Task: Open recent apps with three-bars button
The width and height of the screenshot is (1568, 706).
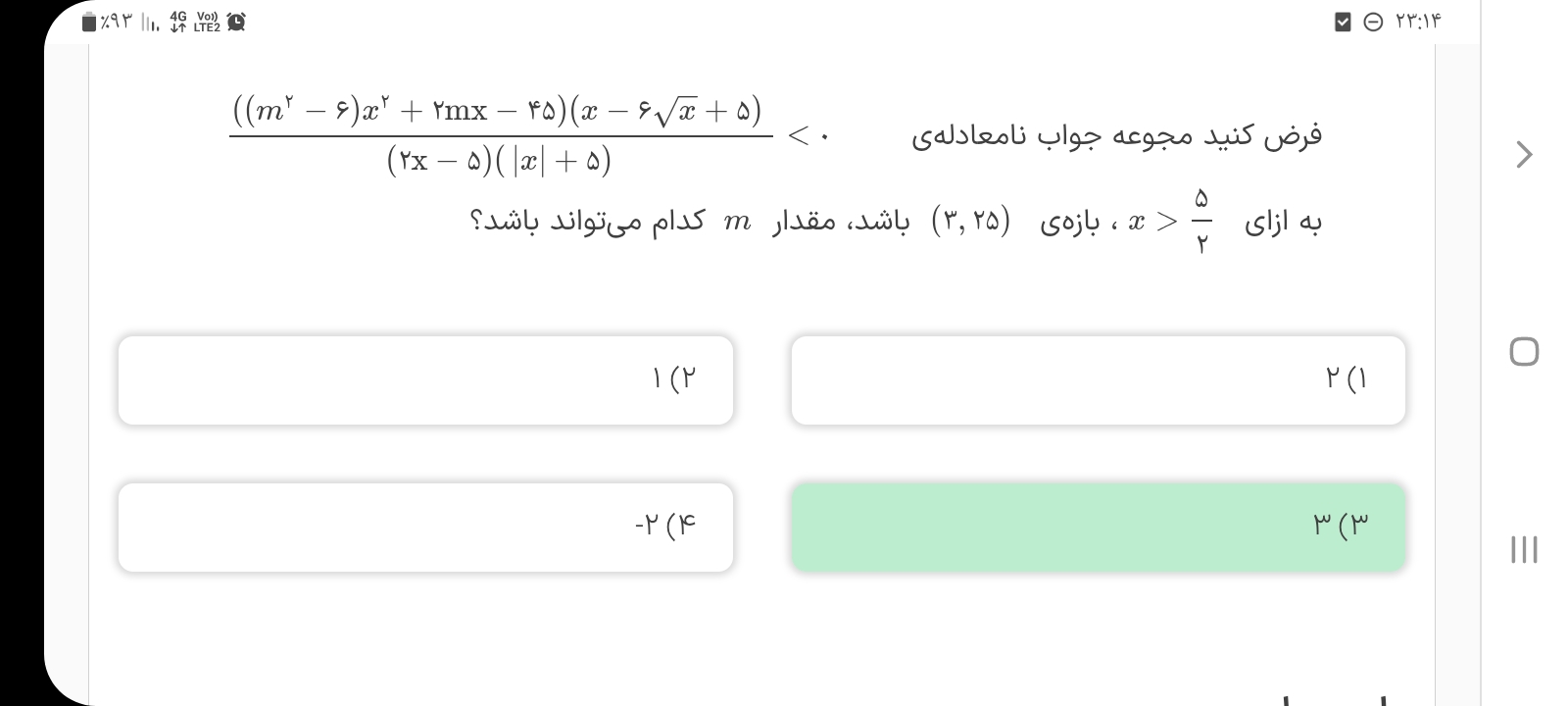Action: pyautogui.click(x=1524, y=549)
